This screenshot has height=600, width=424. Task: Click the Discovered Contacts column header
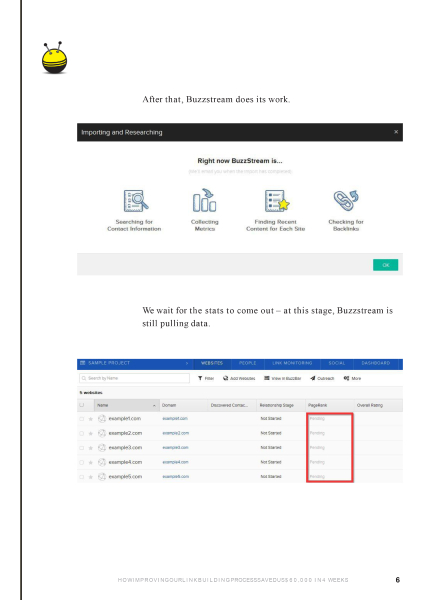[x=232, y=405]
